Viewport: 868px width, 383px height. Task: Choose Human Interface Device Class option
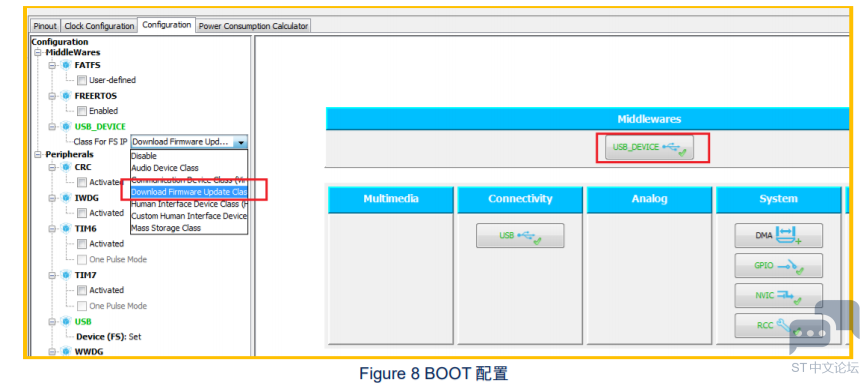click(x=189, y=204)
